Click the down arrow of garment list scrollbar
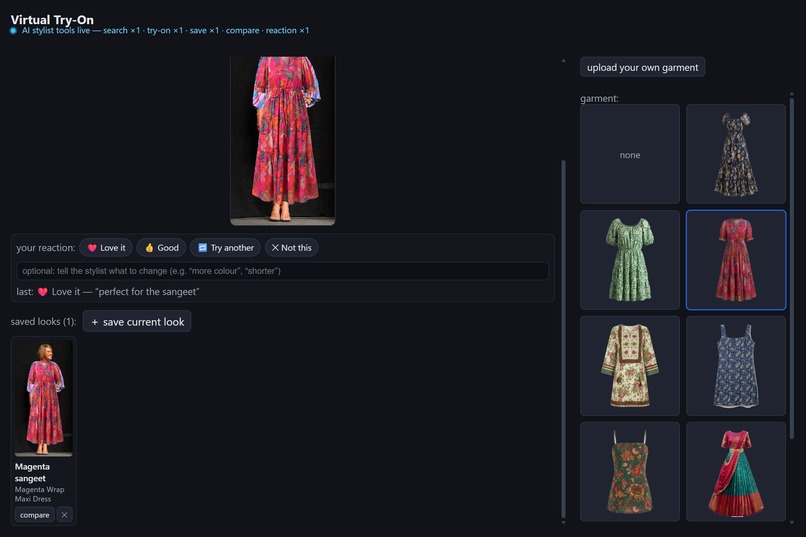The height and width of the screenshot is (537, 806). coord(792,523)
